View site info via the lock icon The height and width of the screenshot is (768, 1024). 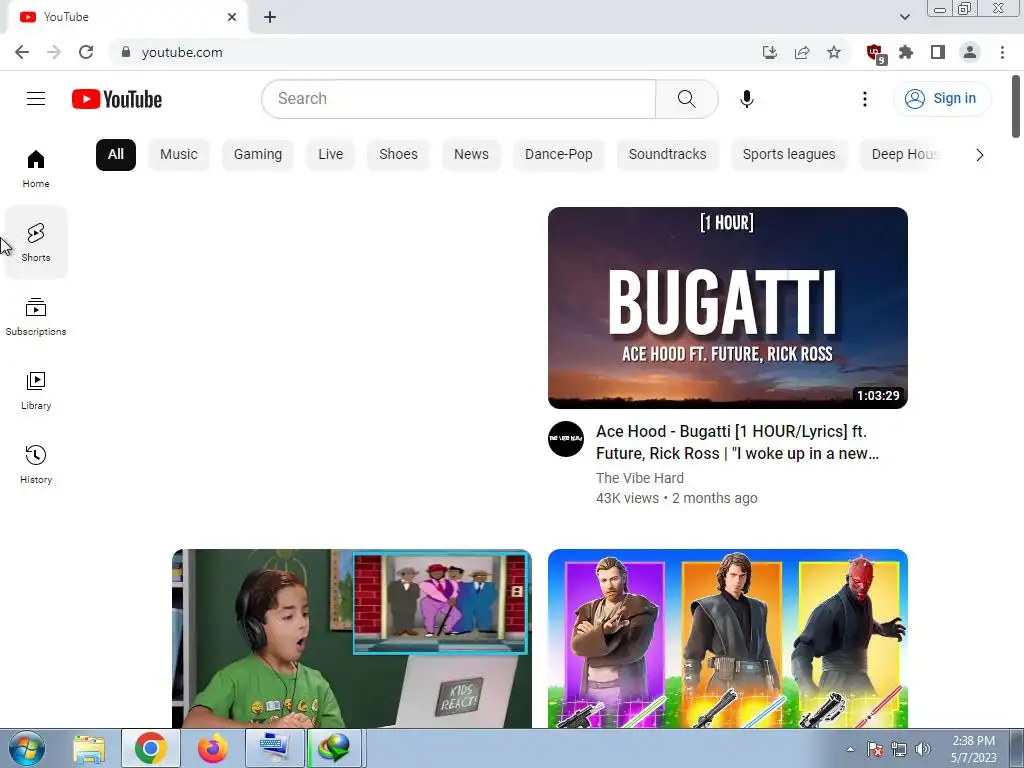tap(126, 52)
